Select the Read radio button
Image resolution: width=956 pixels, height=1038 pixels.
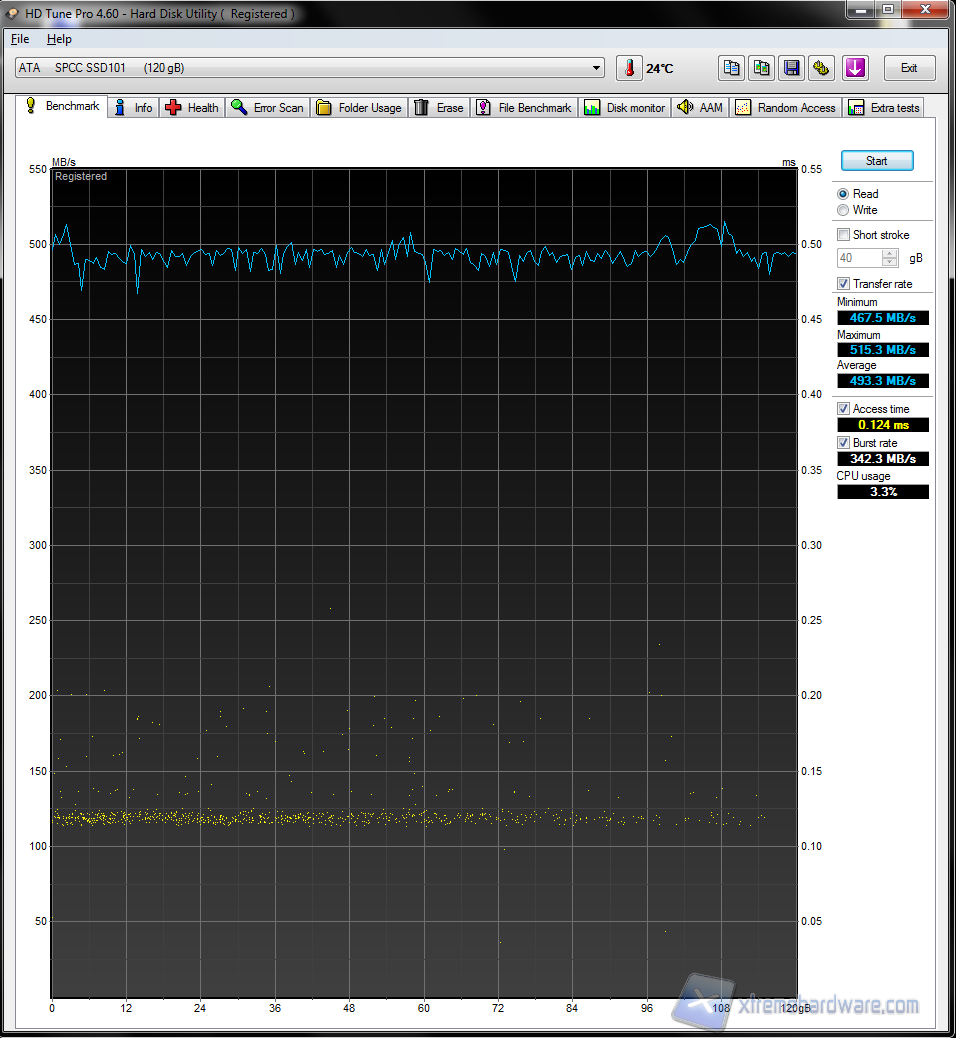(844, 194)
